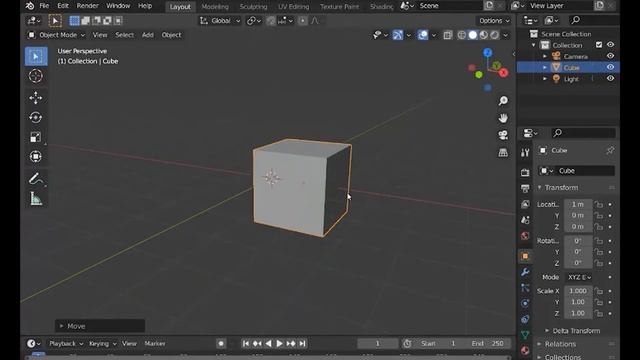The image size is (640, 360).
Task: Click the Location X 1 m field
Action: [x=578, y=204]
